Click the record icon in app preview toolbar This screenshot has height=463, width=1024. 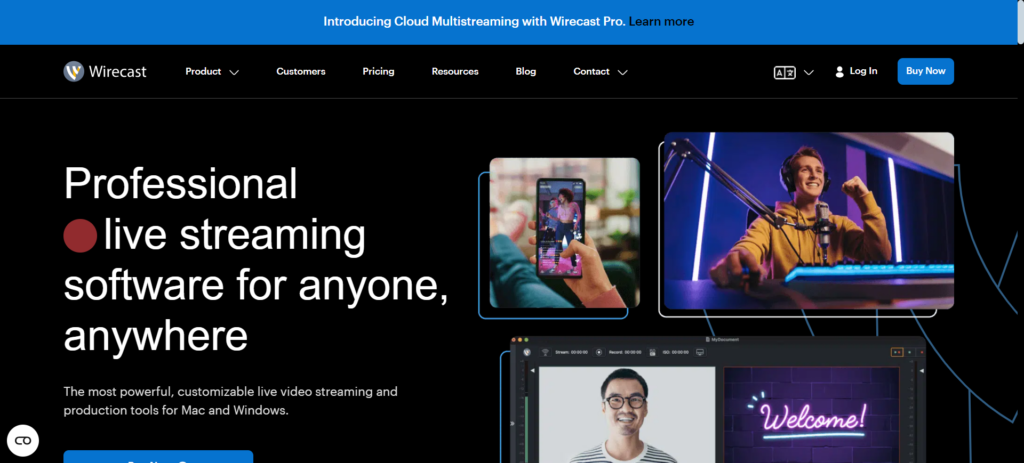click(x=598, y=352)
